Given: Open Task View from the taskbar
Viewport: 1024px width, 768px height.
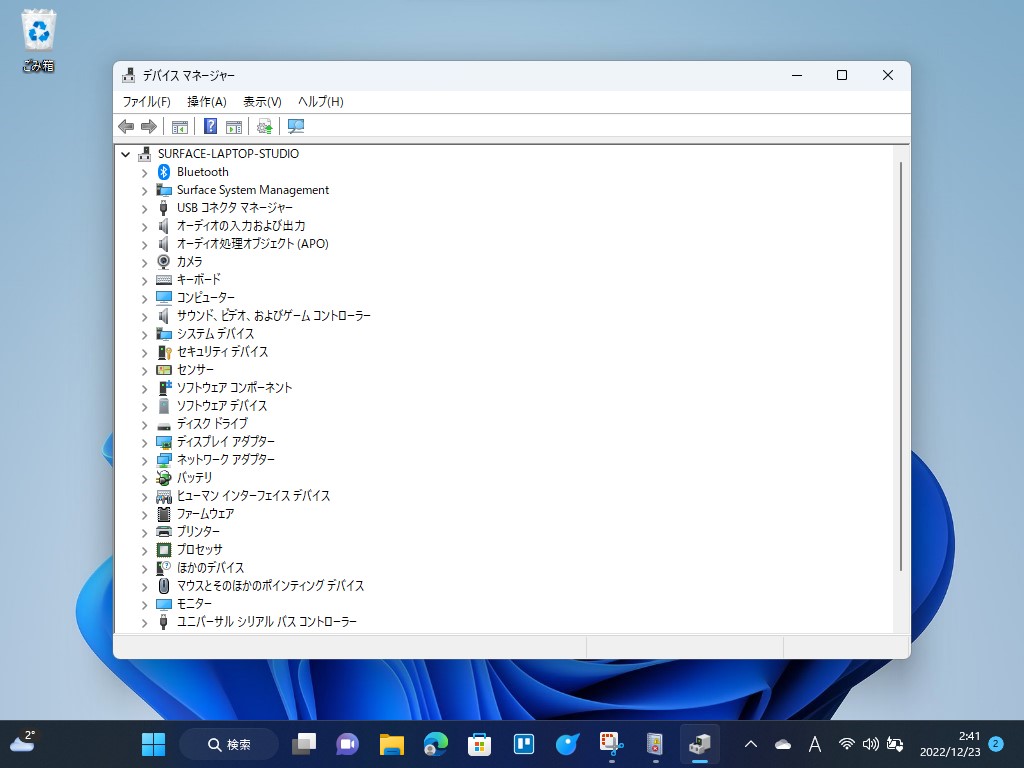Looking at the screenshot, I should [304, 744].
